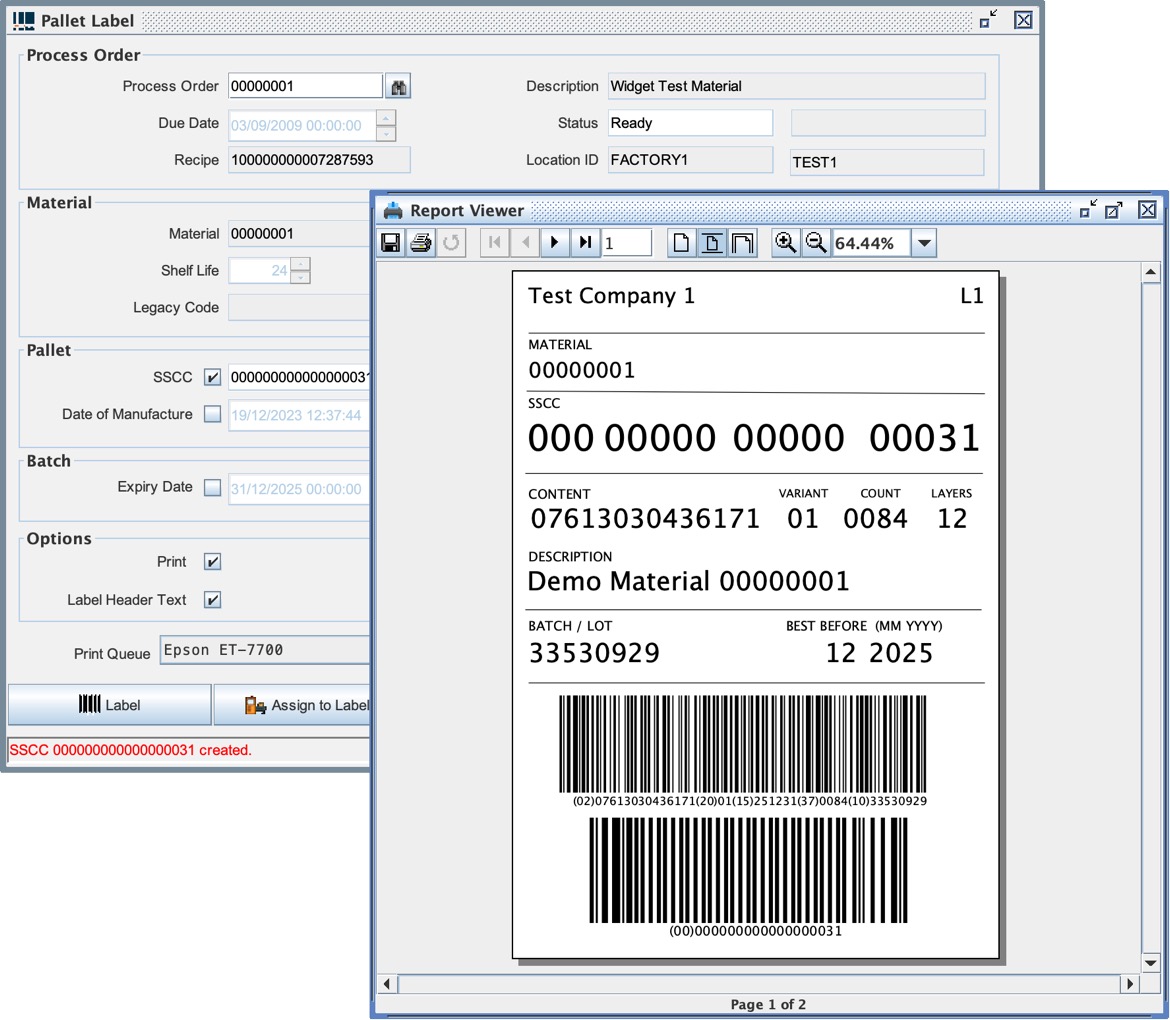Viewport: 1170px width, 1020px height.
Task: Fit report to page width
Action: point(742,243)
